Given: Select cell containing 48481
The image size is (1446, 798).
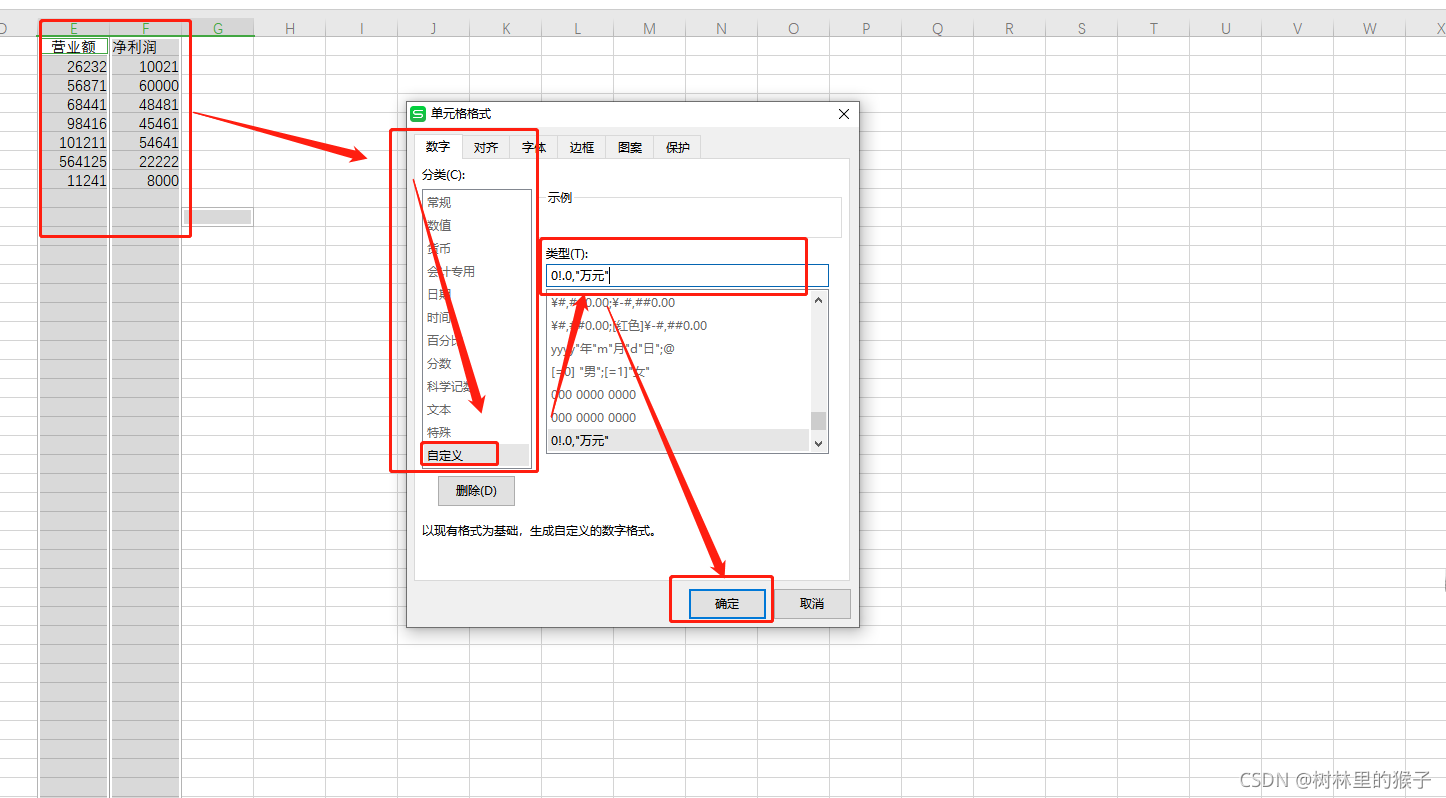Looking at the screenshot, I should pos(146,105).
